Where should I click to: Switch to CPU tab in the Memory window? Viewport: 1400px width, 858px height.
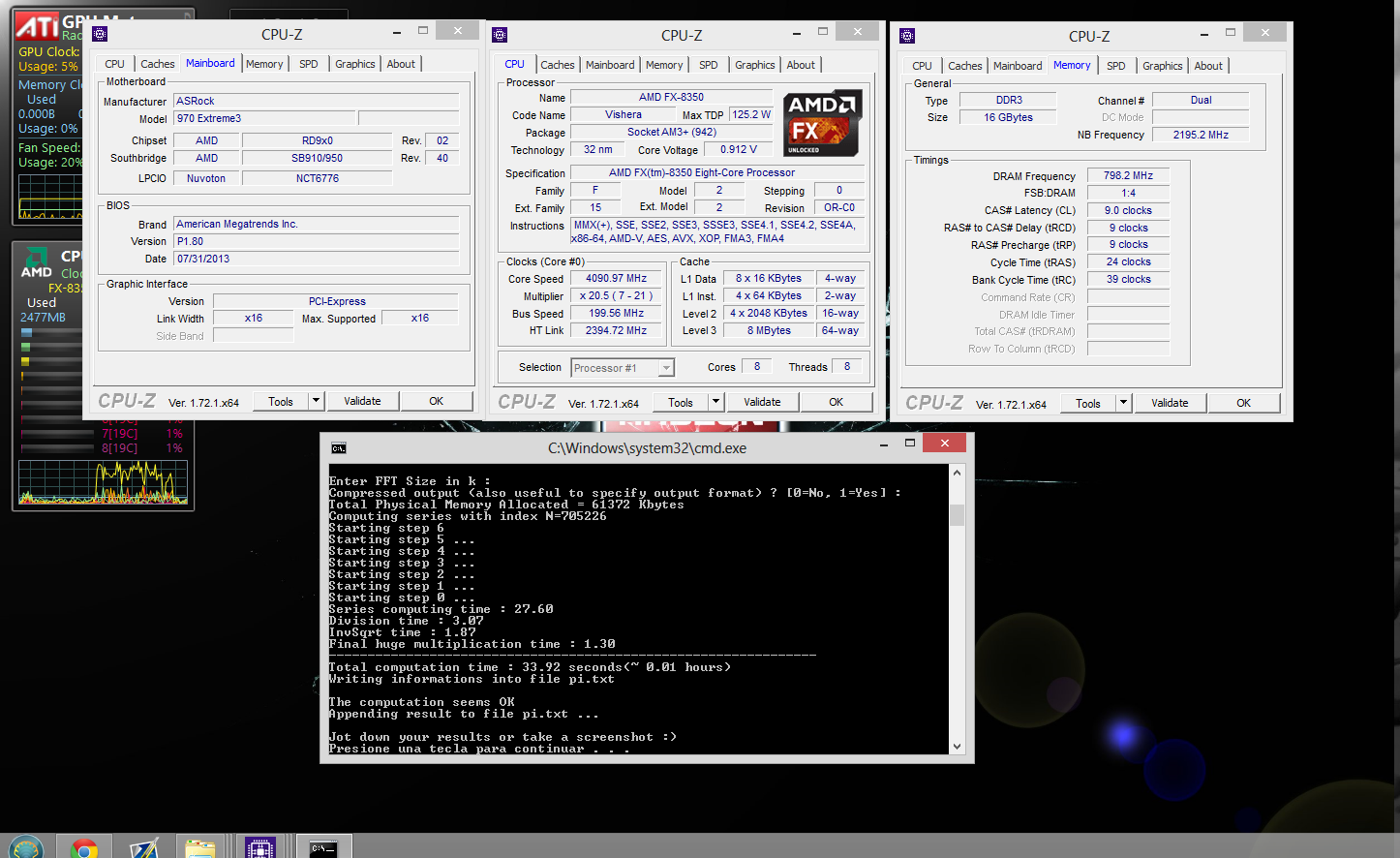[923, 66]
